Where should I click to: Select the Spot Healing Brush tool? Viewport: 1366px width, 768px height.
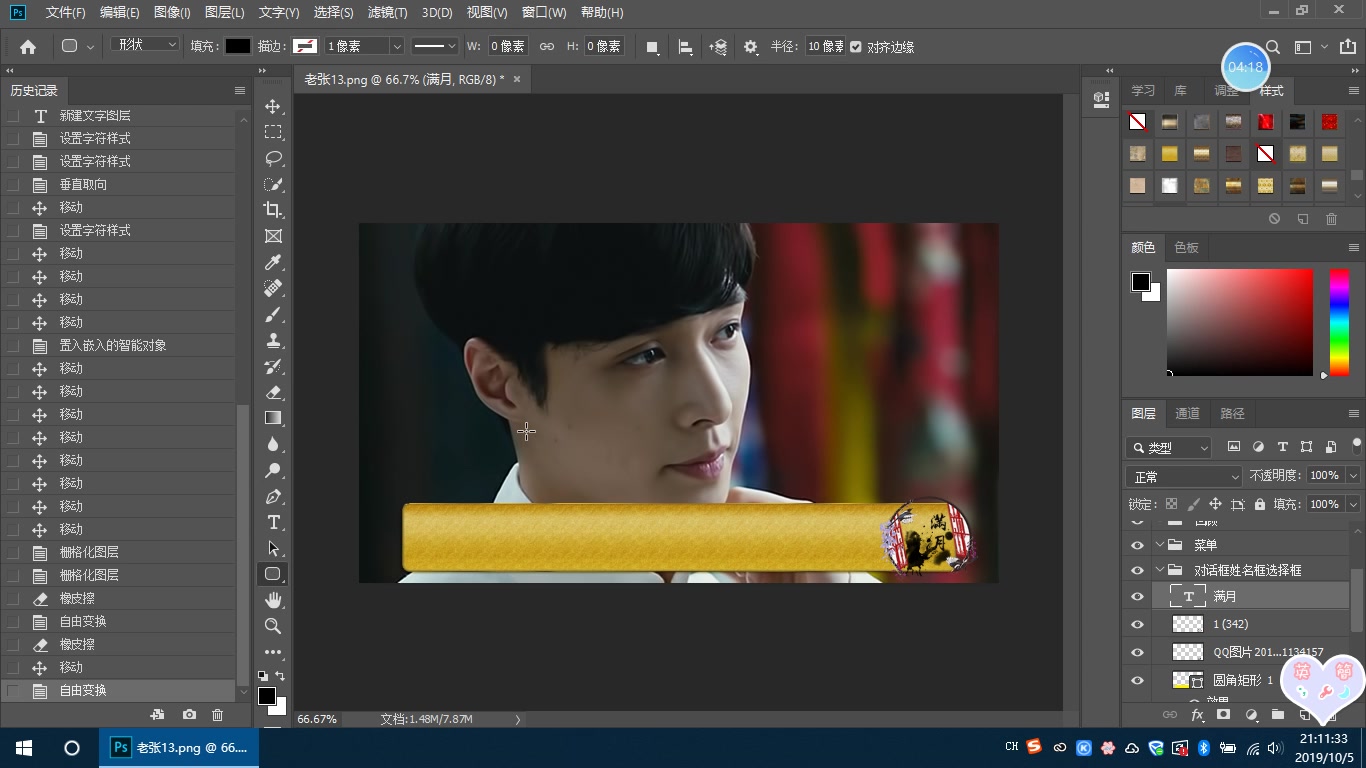[273, 288]
